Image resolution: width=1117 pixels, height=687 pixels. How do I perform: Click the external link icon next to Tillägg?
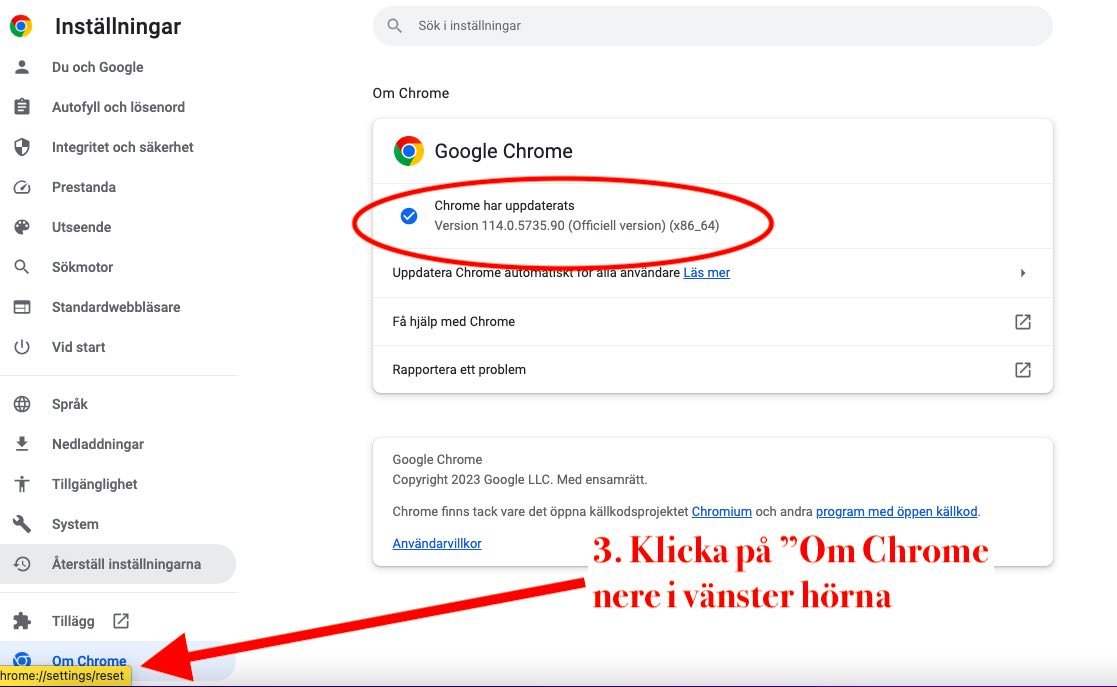pyautogui.click(x=121, y=621)
